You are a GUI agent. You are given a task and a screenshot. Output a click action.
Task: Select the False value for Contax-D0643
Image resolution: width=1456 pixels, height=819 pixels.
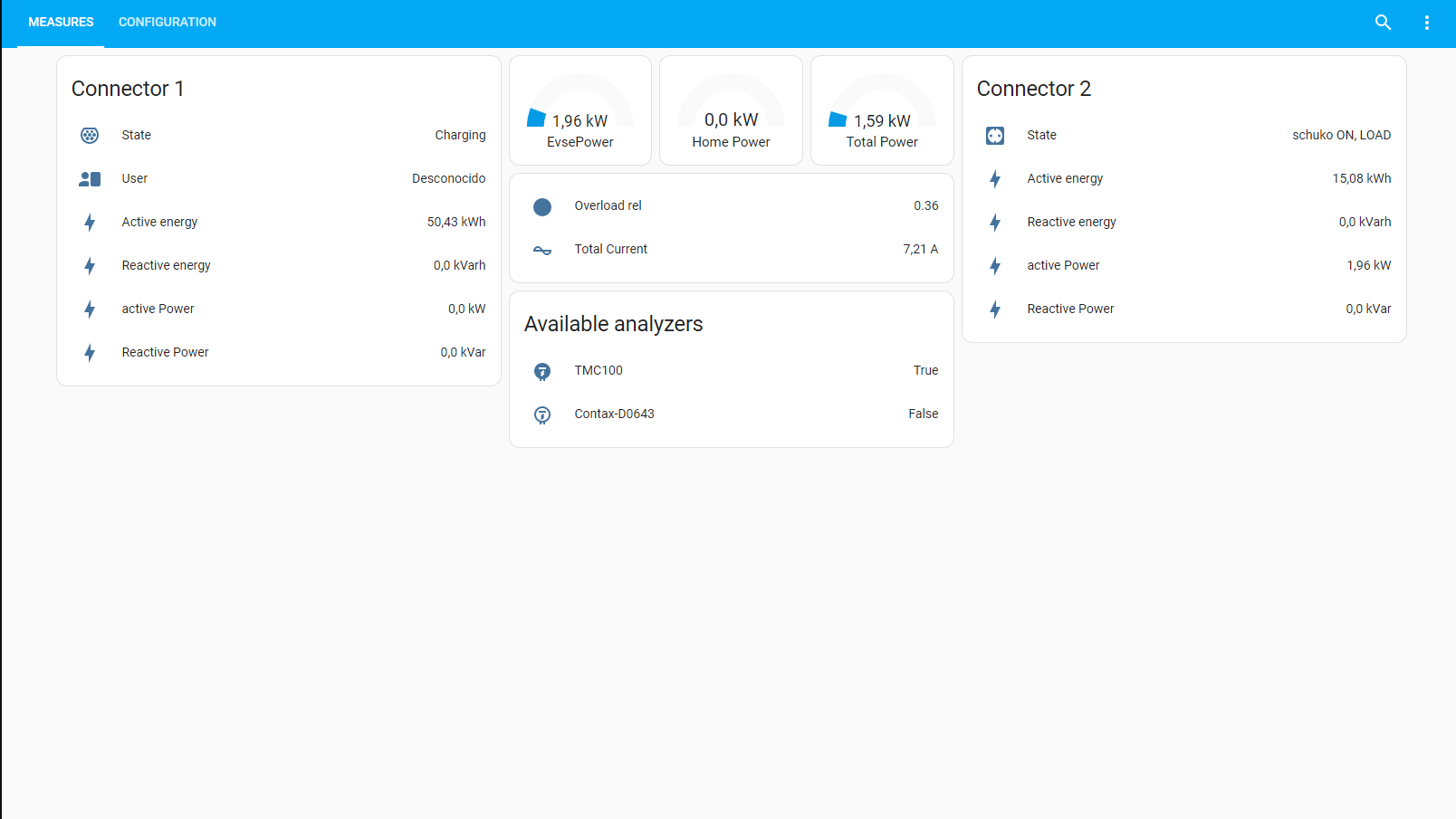(923, 414)
